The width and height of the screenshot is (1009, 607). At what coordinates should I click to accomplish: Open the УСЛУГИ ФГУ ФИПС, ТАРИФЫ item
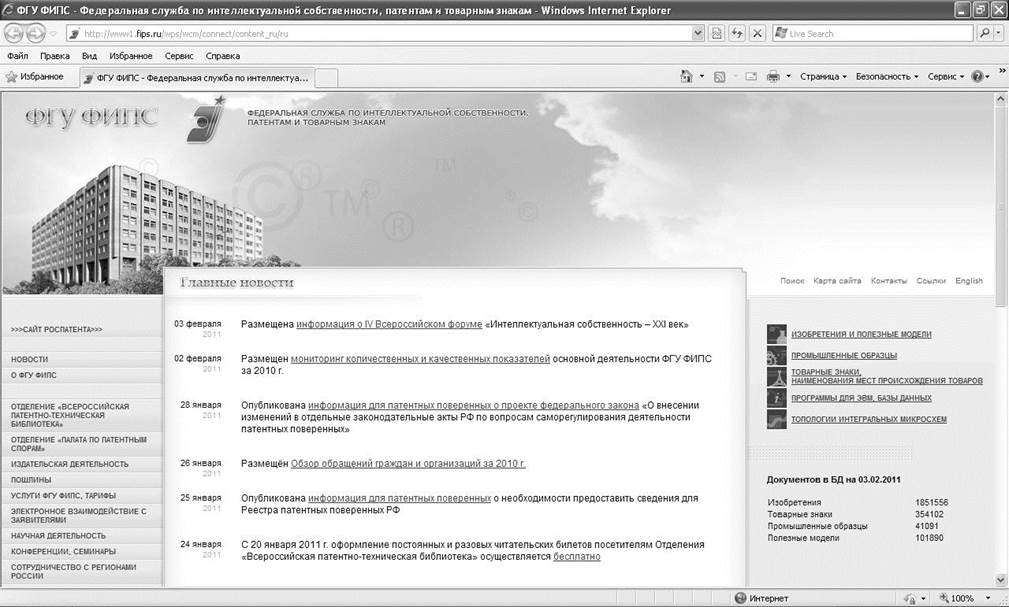tap(63, 496)
